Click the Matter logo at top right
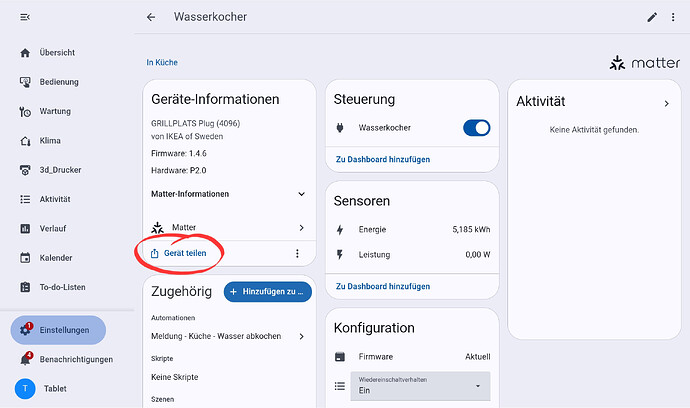Screen dimensions: 690x408 [x=645, y=63]
